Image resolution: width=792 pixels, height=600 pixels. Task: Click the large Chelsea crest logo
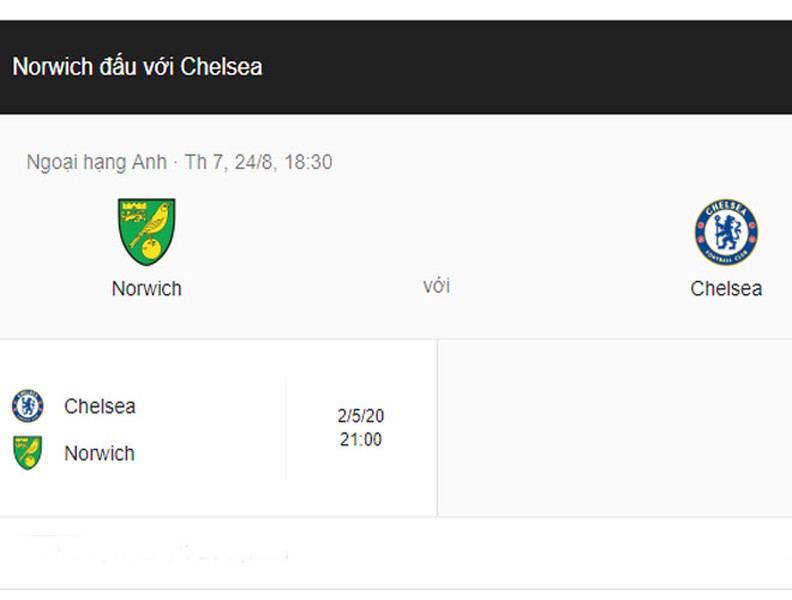726,232
